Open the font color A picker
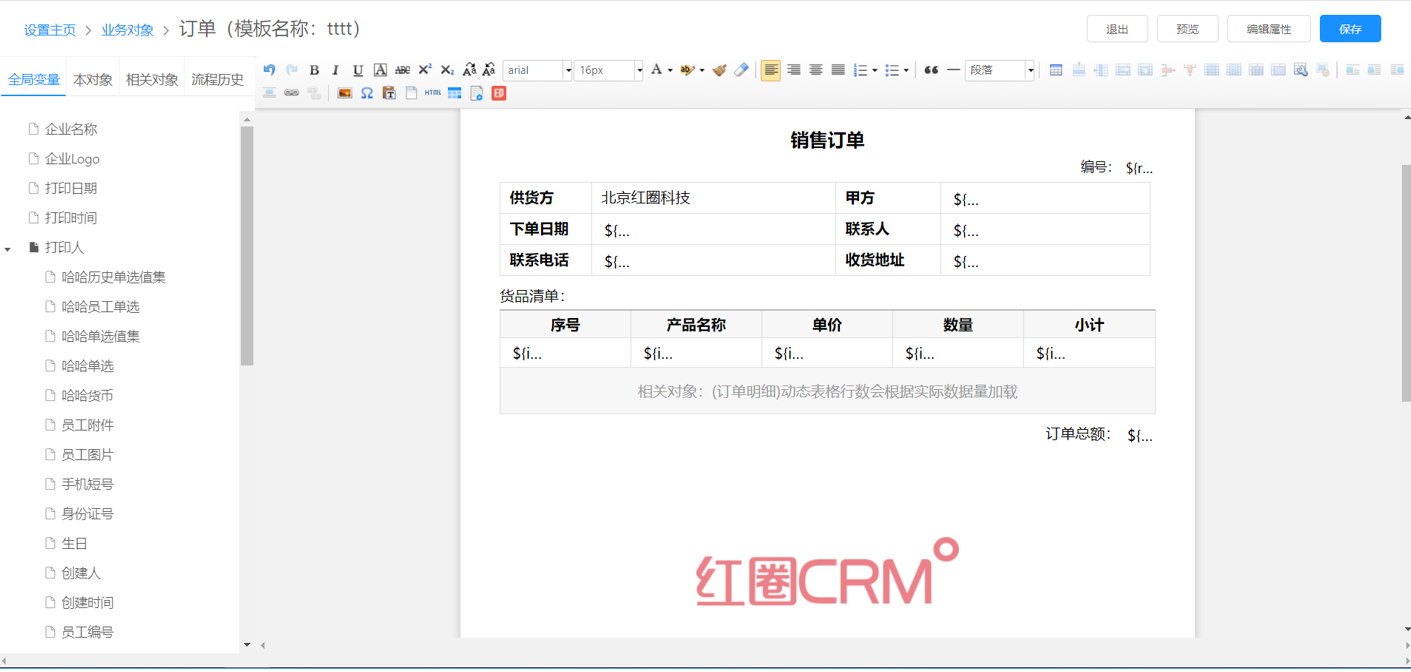Screen dimensions: 1411x672 pos(656,70)
